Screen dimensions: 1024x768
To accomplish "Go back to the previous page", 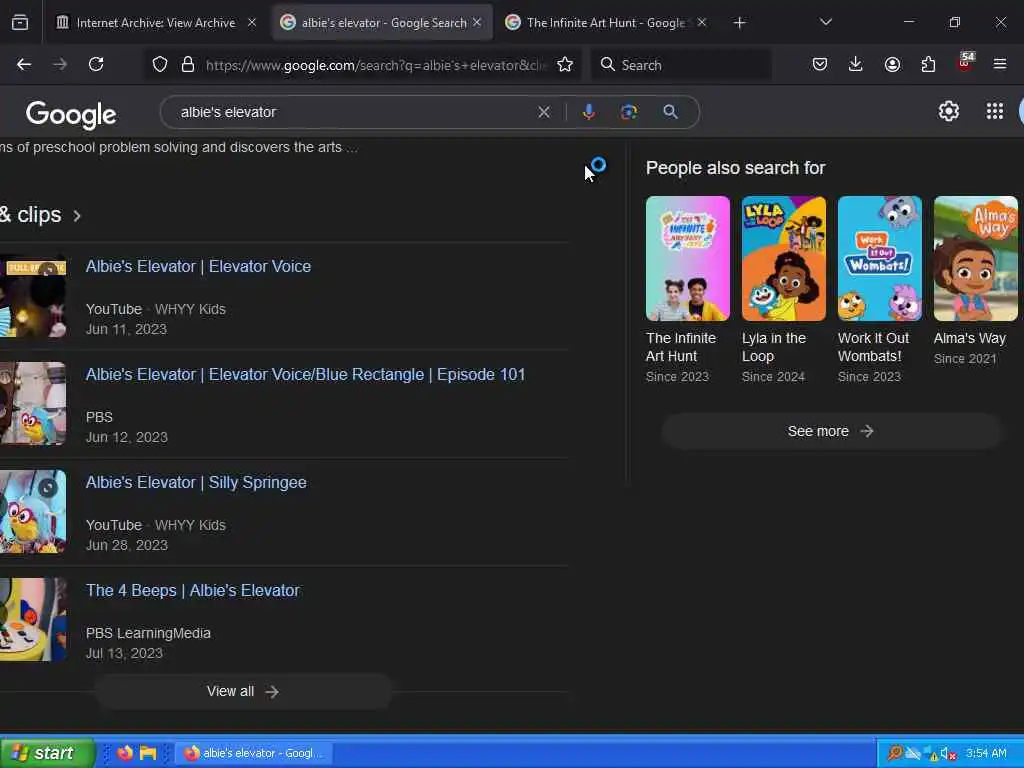I will (x=24, y=64).
